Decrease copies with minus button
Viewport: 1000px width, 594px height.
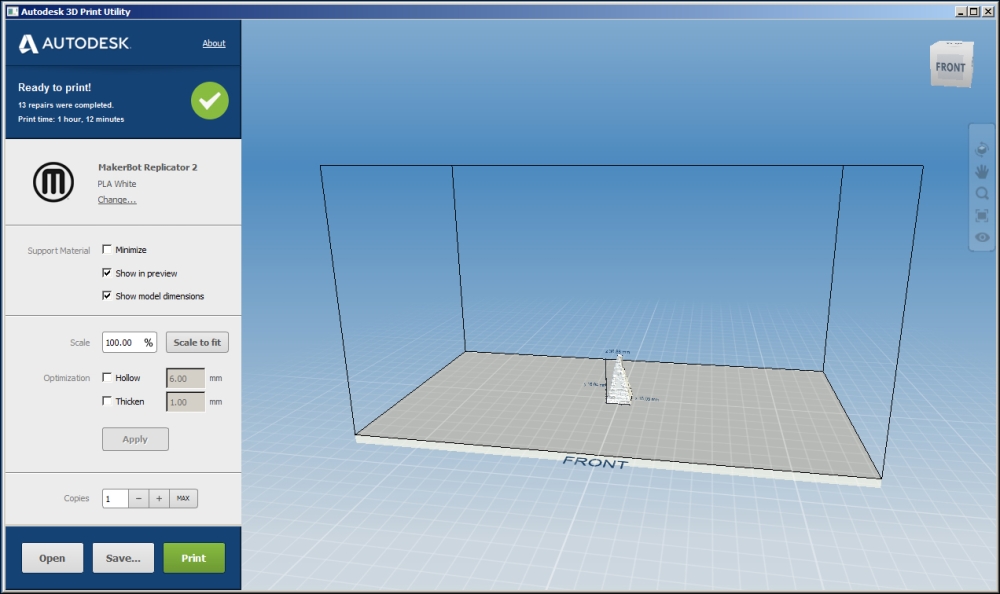(x=139, y=498)
